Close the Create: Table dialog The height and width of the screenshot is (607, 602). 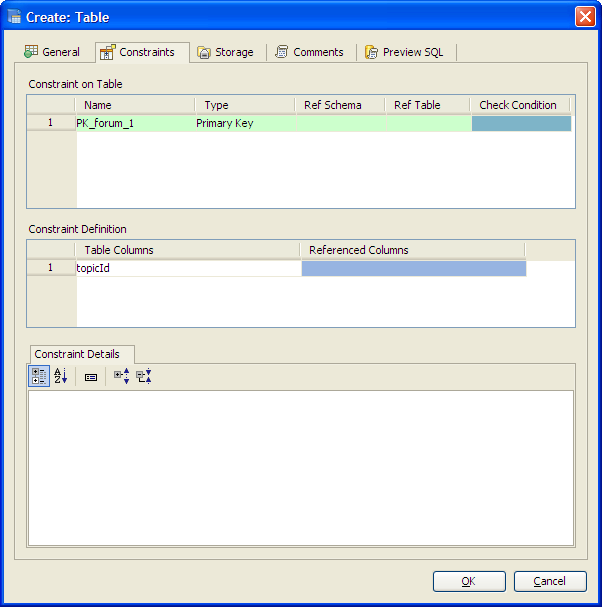[585, 17]
